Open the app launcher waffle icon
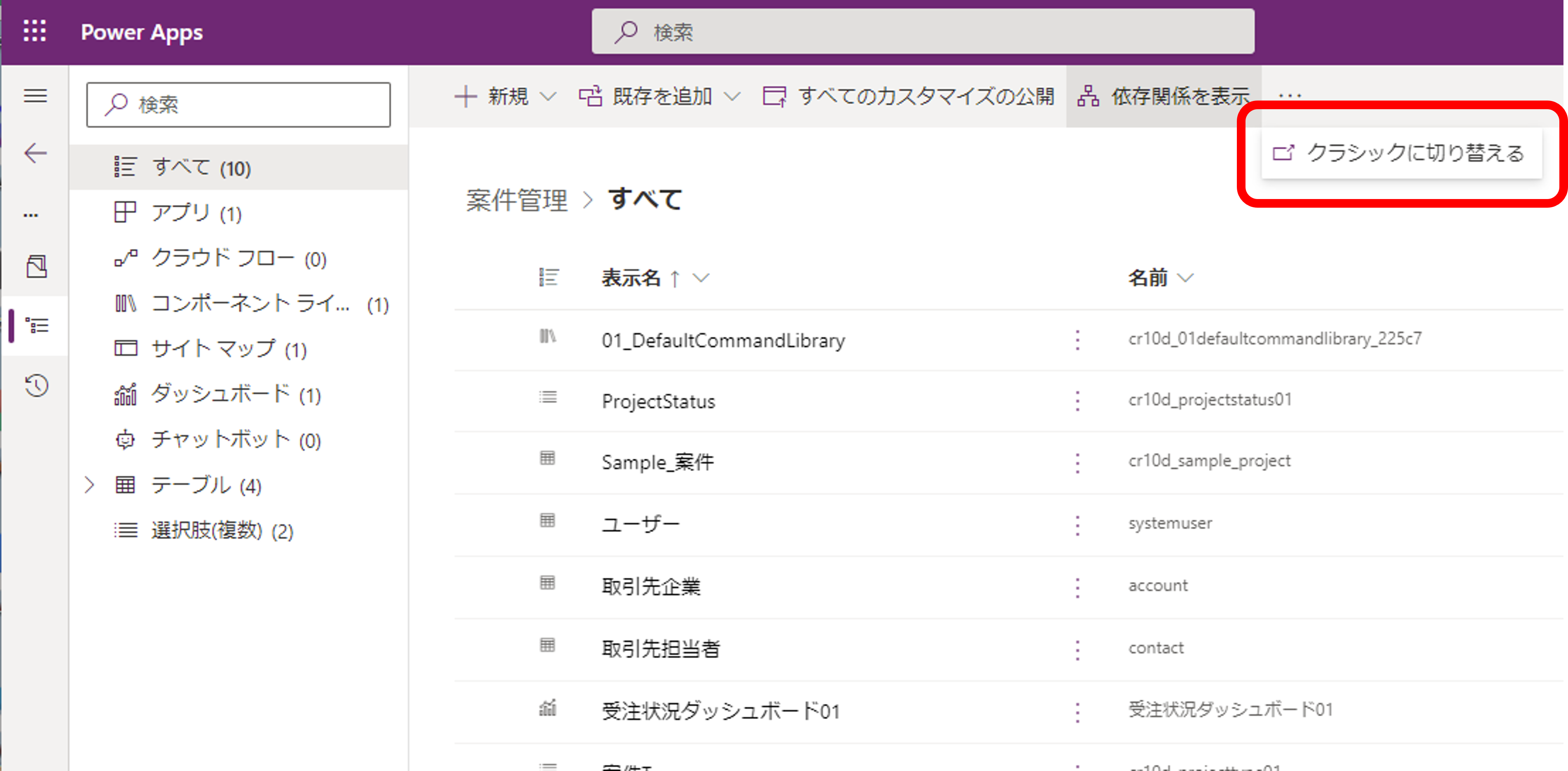This screenshot has height=771, width=1568. click(x=35, y=31)
